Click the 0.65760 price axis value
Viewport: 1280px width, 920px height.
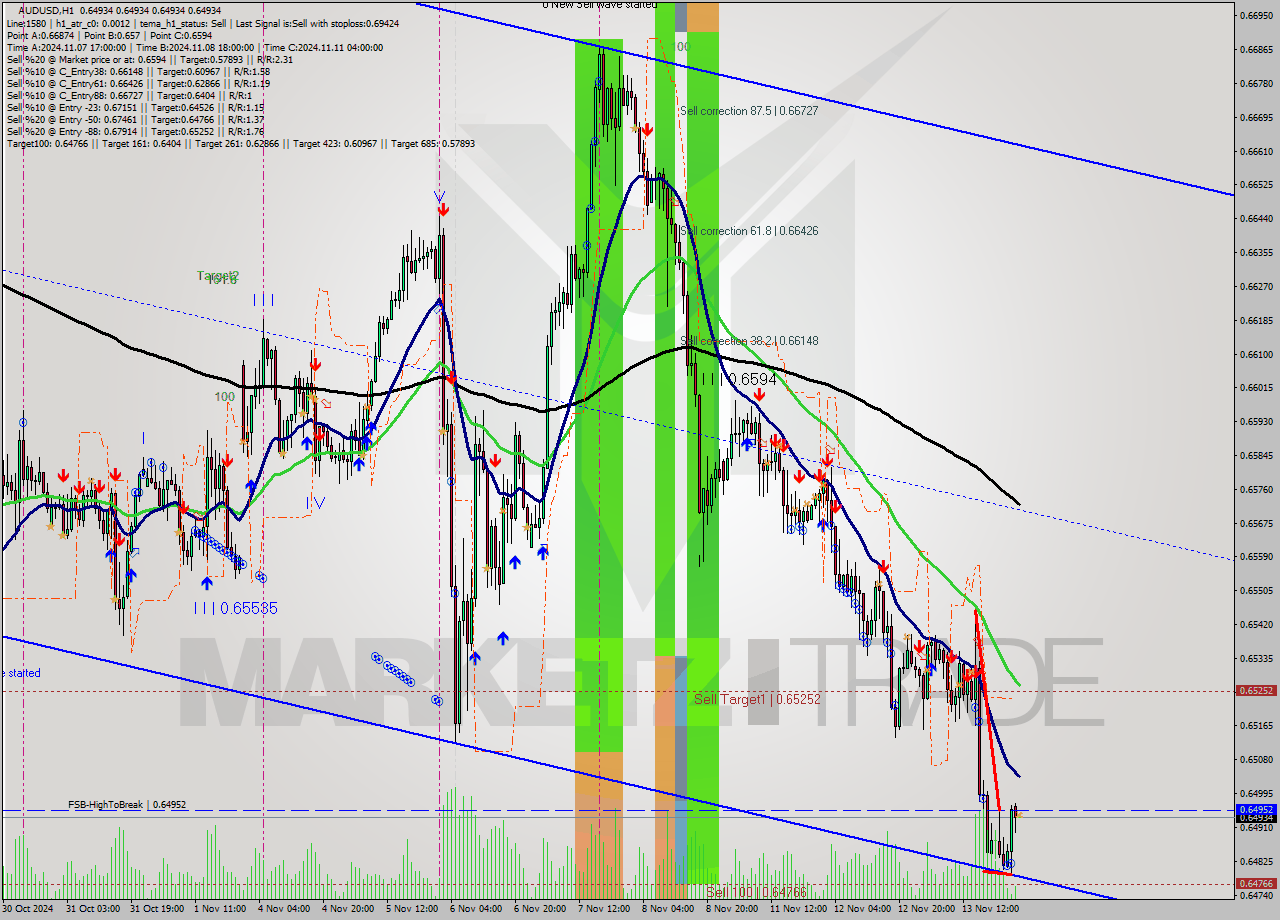click(1255, 490)
